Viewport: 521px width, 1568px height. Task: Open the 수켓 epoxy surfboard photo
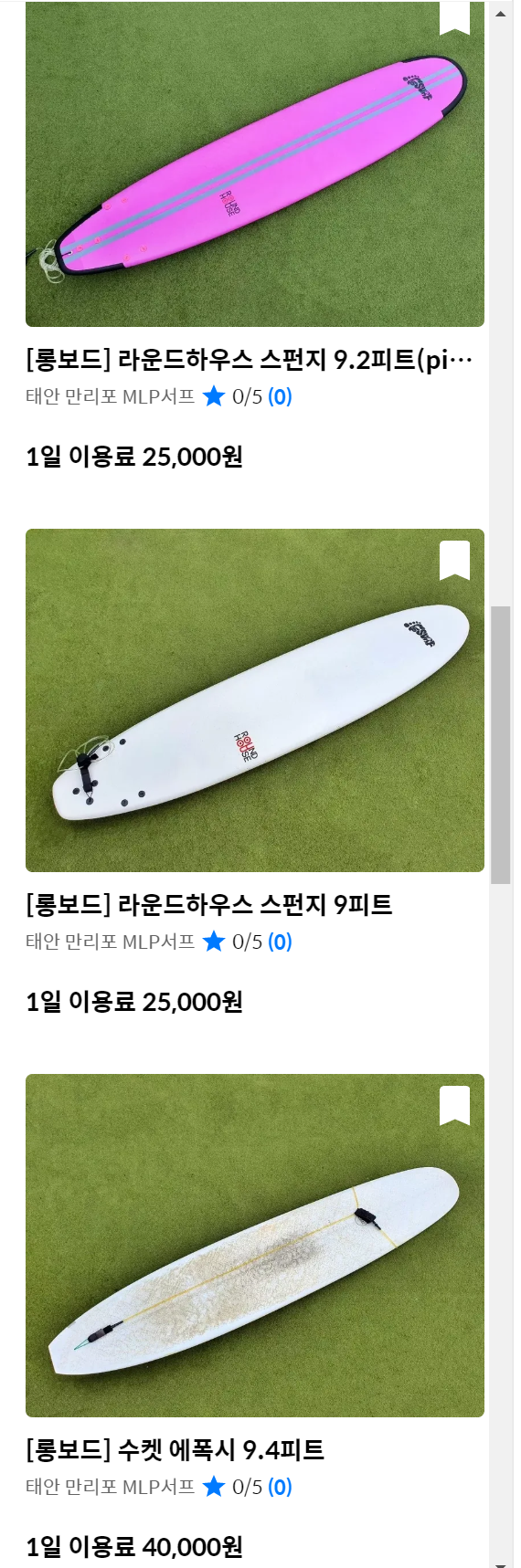(255, 1246)
